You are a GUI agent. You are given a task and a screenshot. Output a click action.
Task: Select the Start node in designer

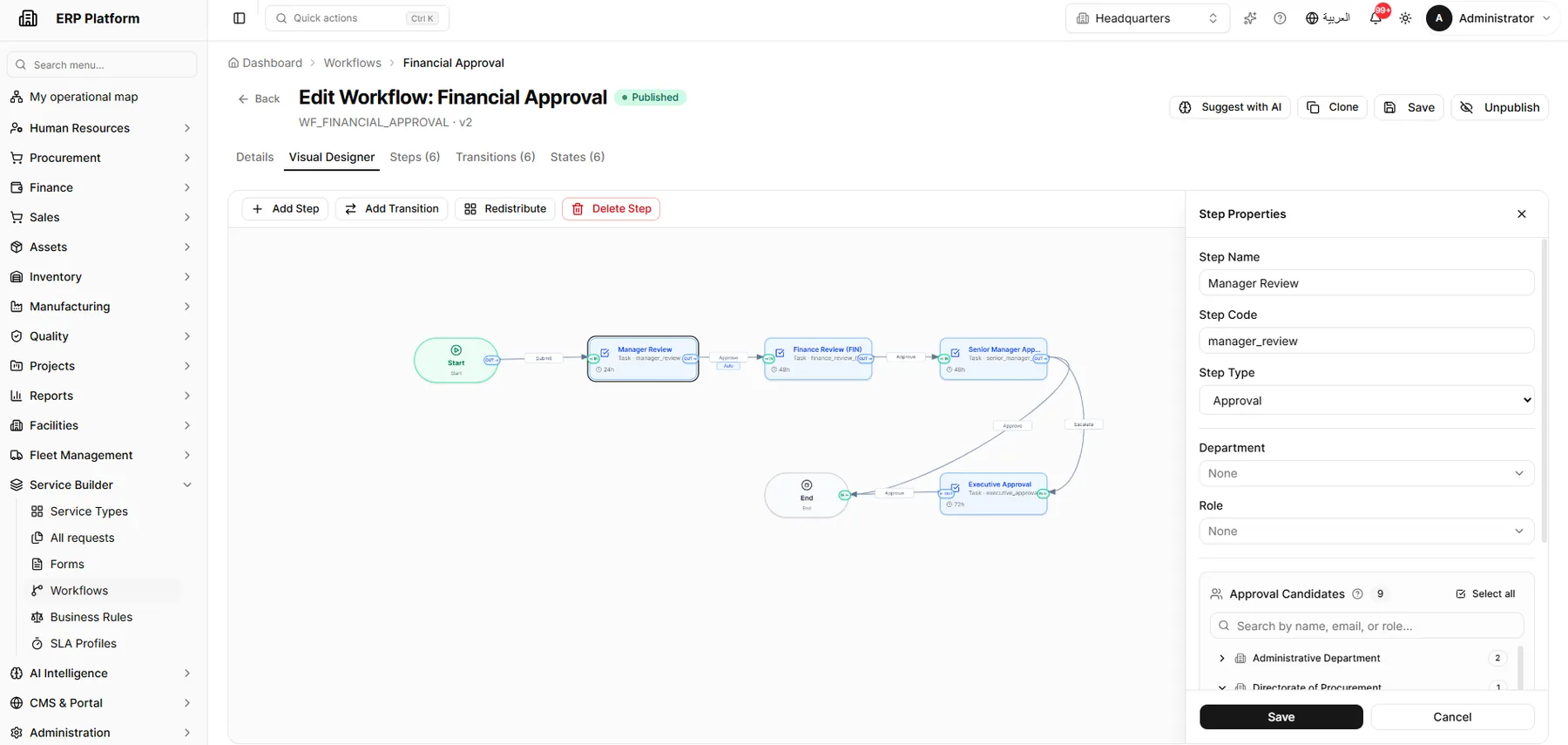point(456,360)
